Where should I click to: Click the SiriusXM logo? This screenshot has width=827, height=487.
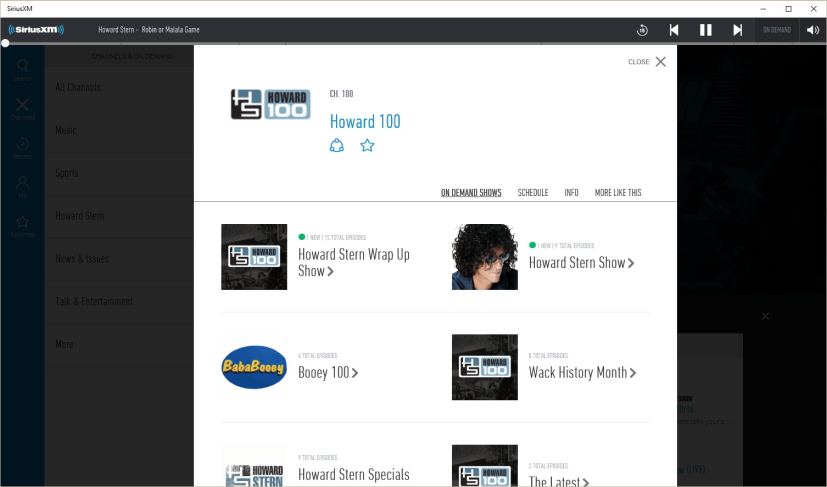36,30
